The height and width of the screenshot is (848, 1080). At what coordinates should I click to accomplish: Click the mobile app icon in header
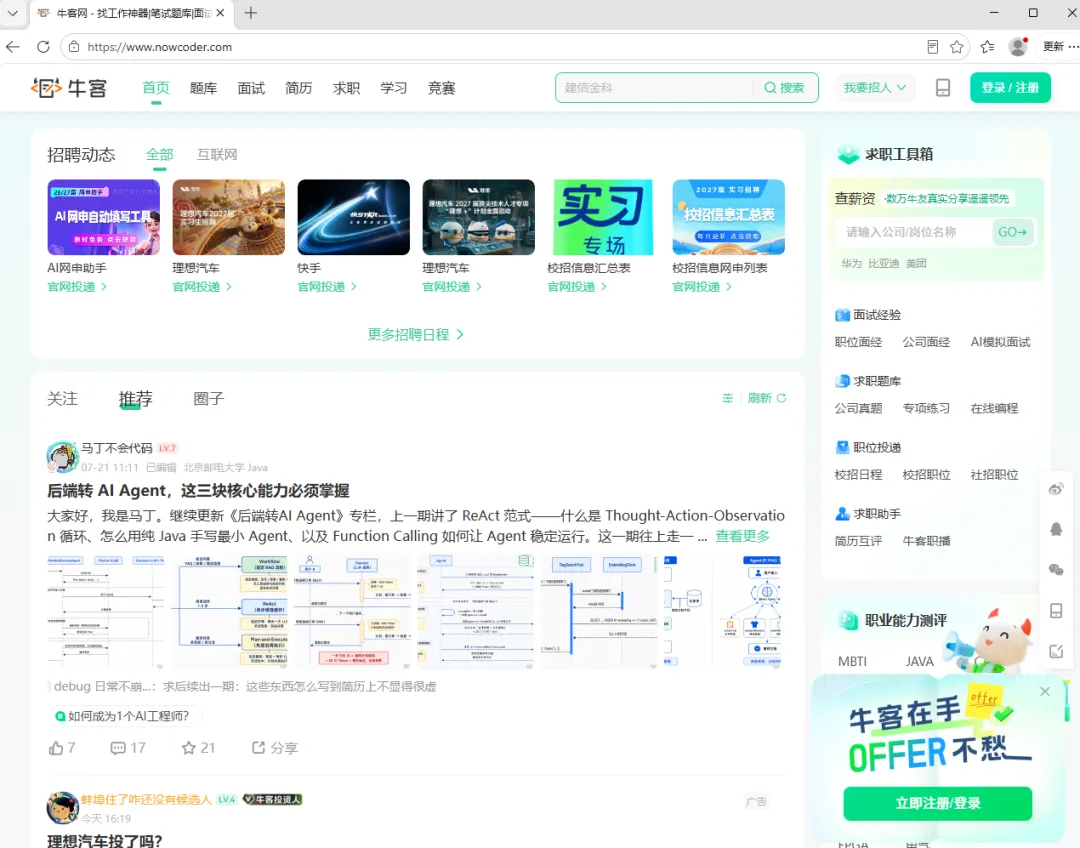[943, 87]
